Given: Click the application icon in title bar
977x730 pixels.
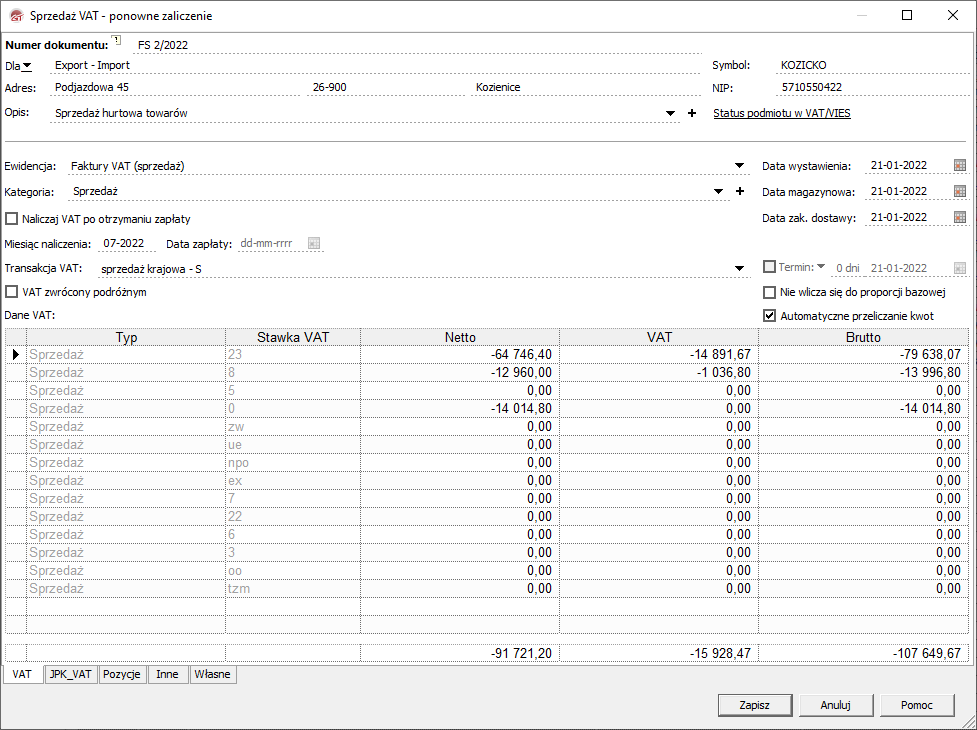Looking at the screenshot, I should pos(16,16).
